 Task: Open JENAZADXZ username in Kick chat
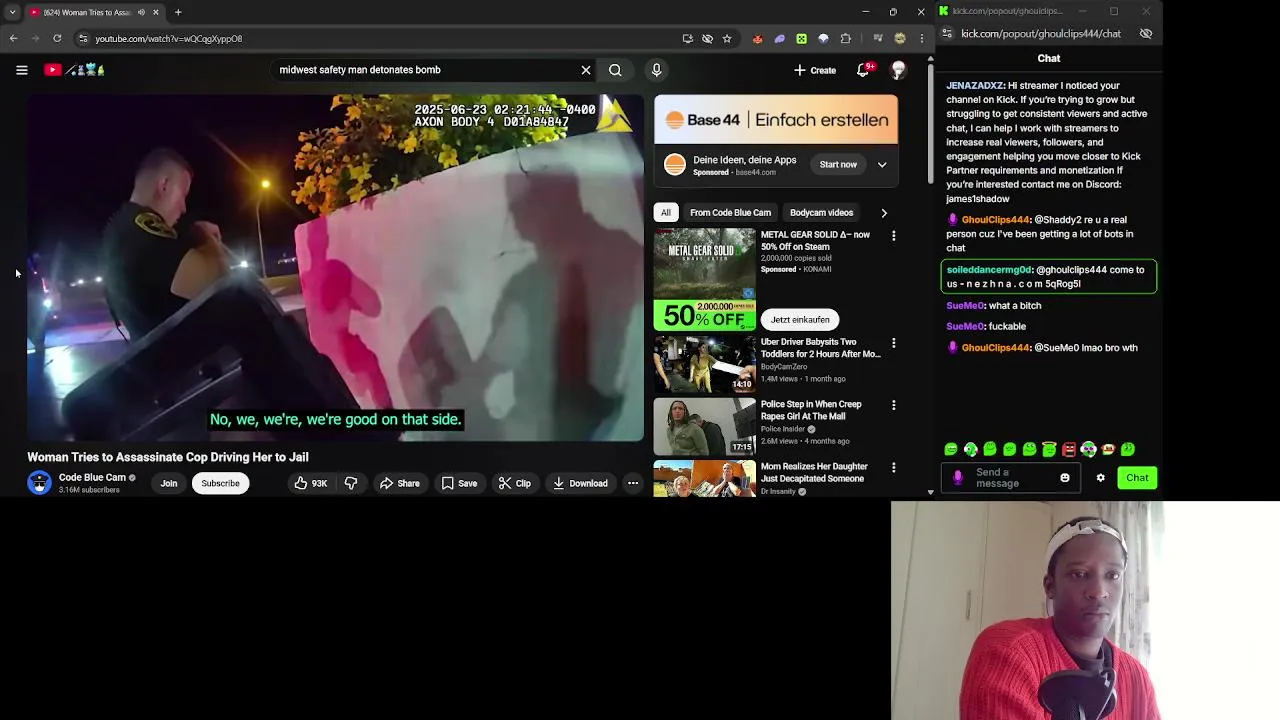click(x=975, y=86)
